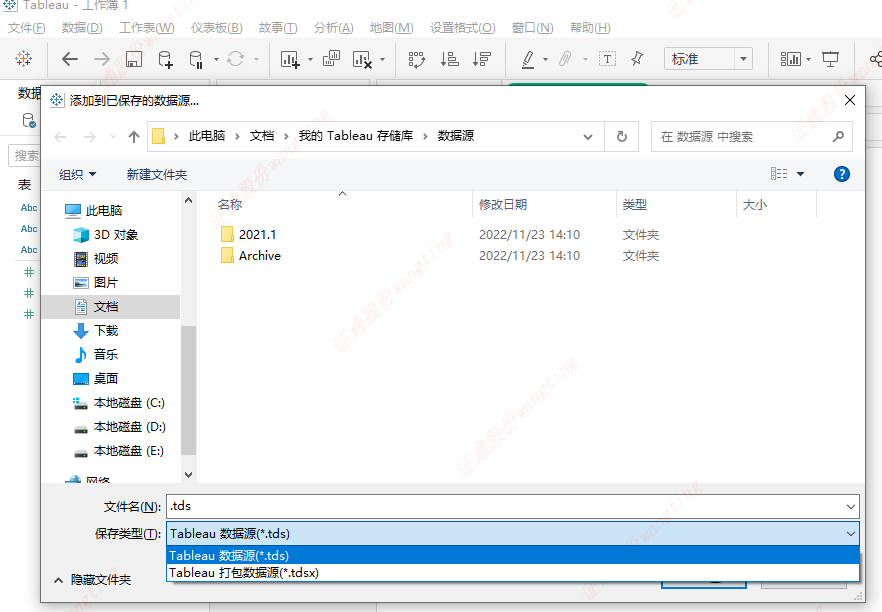Click the show/hide cards icon
Screen dimensions: 882x612
(790, 58)
